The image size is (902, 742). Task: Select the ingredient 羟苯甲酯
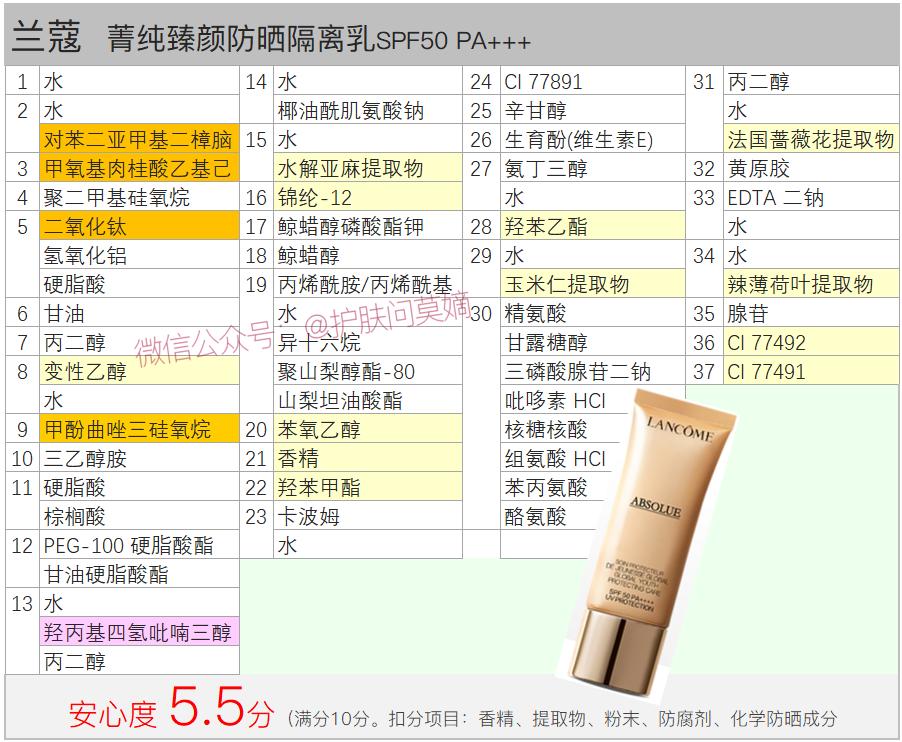point(368,487)
